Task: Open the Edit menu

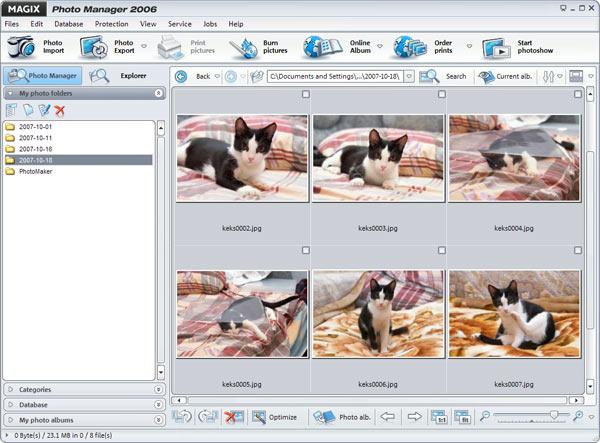Action: click(x=37, y=24)
